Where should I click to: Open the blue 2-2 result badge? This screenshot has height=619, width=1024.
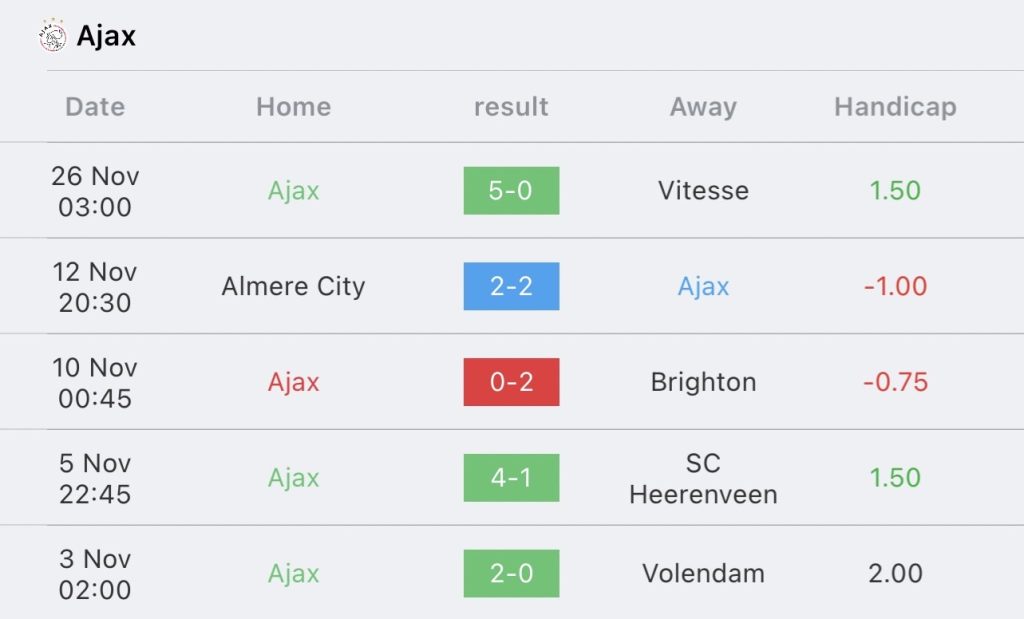(x=511, y=286)
